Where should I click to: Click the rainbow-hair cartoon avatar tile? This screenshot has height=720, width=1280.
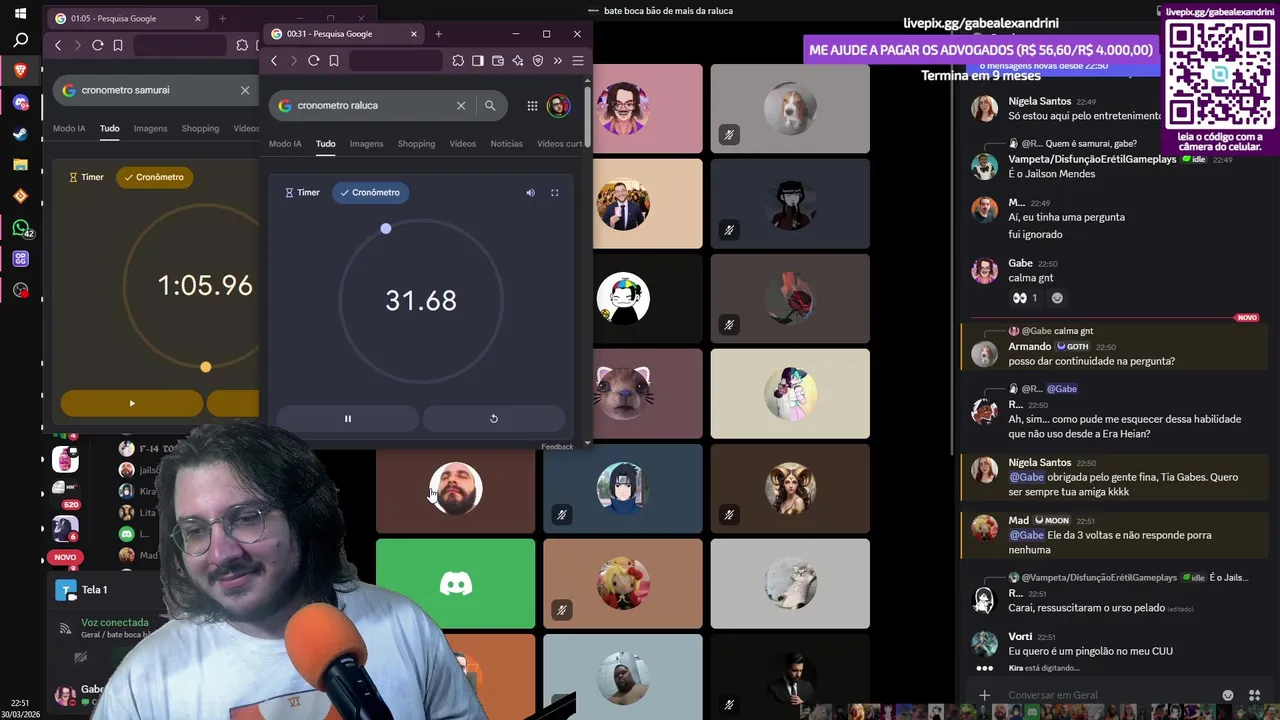(x=623, y=299)
